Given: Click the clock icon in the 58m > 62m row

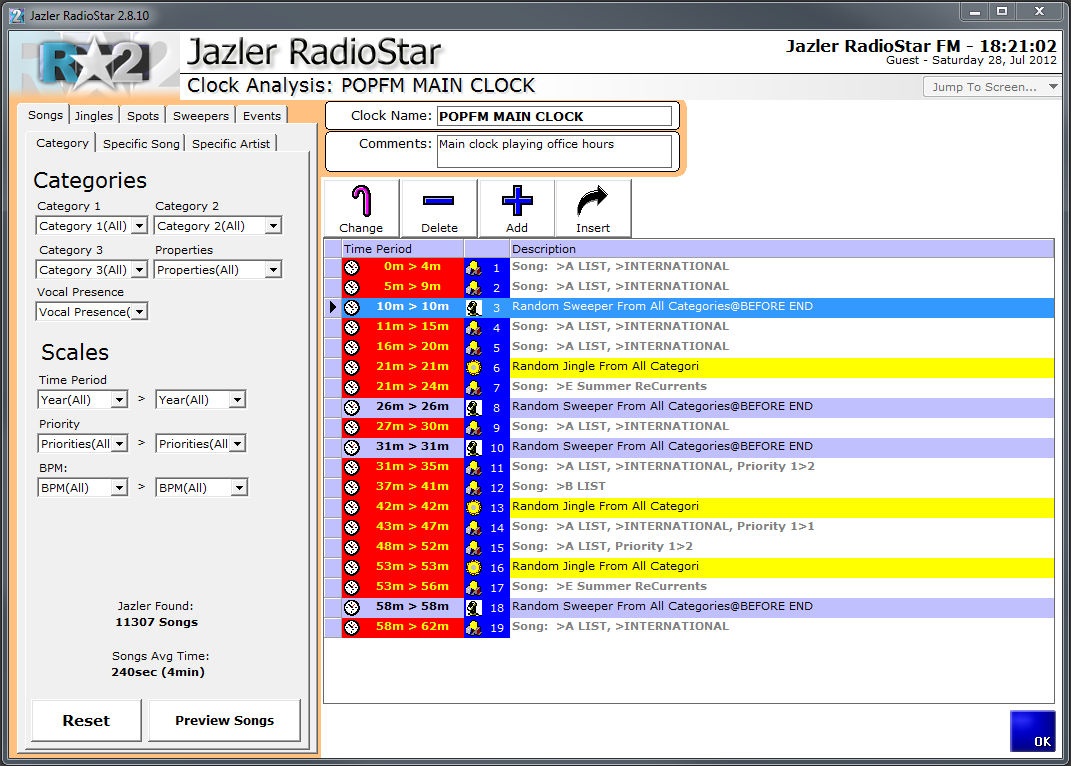Looking at the screenshot, I should pos(352,627).
